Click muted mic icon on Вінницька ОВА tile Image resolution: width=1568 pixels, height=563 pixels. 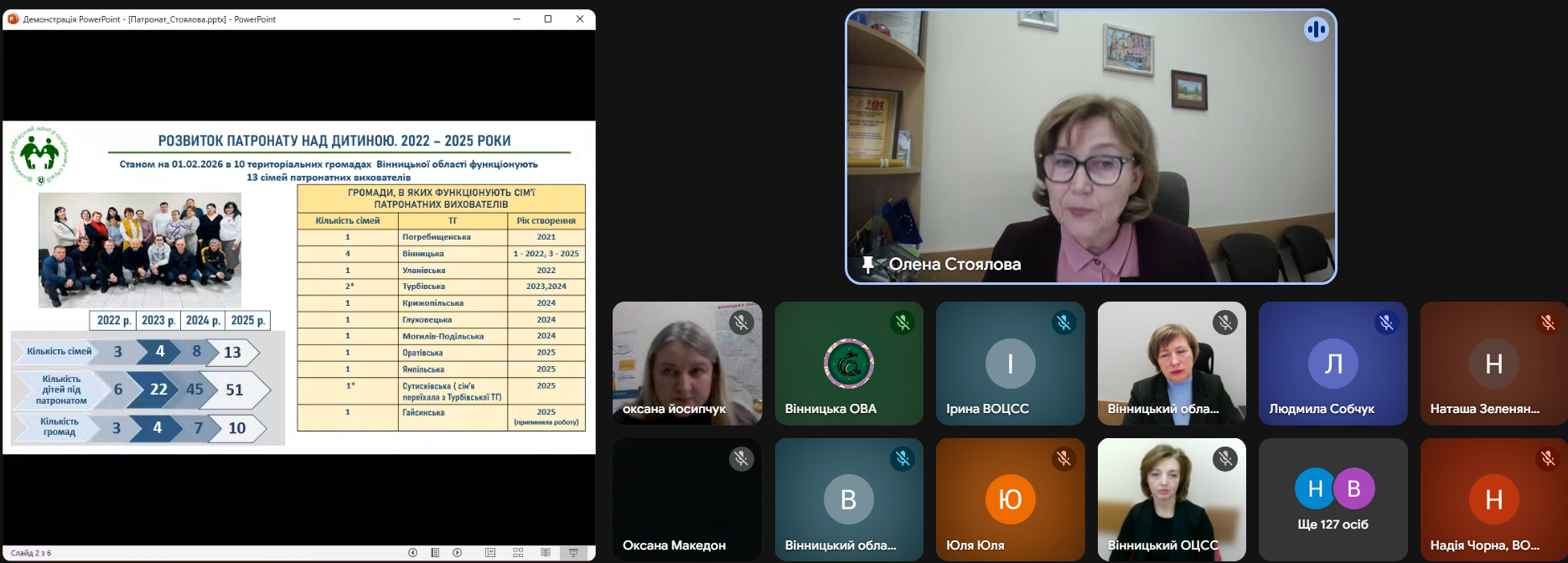pos(903,323)
